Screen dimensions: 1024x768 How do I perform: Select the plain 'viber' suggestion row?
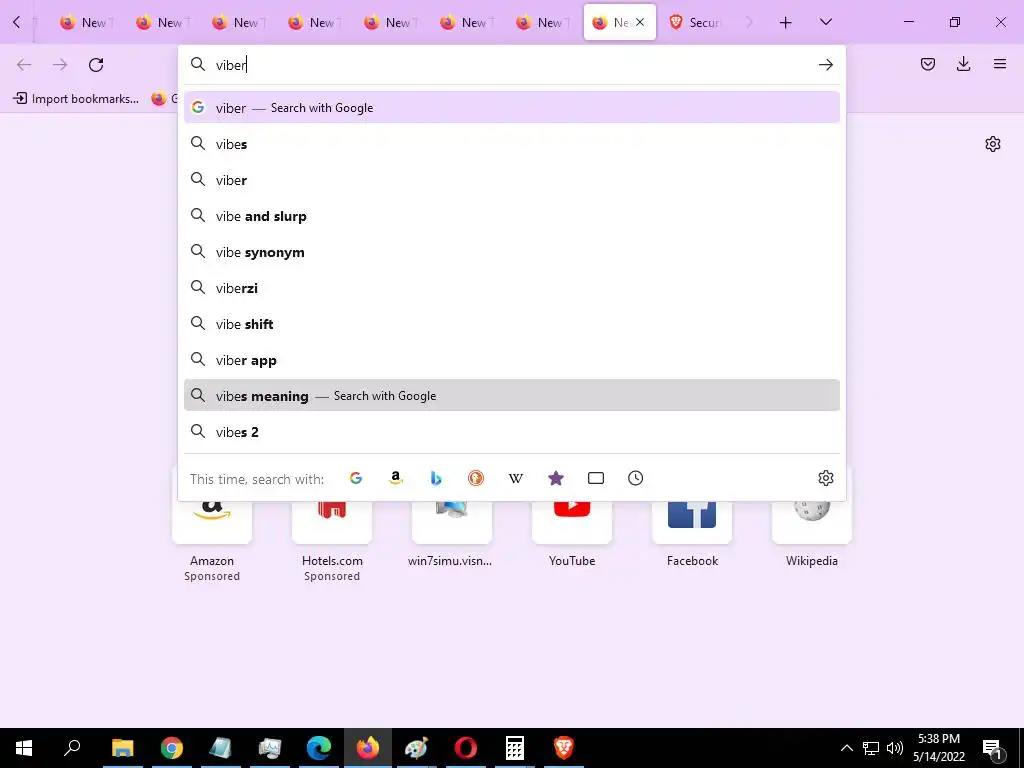pyautogui.click(x=511, y=180)
